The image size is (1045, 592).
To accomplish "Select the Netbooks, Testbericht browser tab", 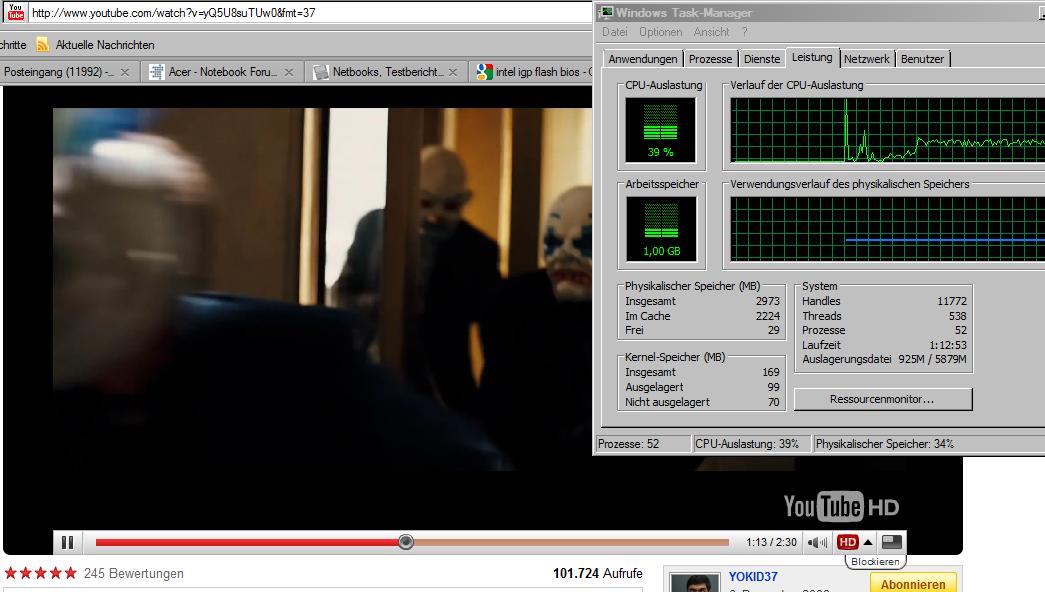I will (x=387, y=72).
